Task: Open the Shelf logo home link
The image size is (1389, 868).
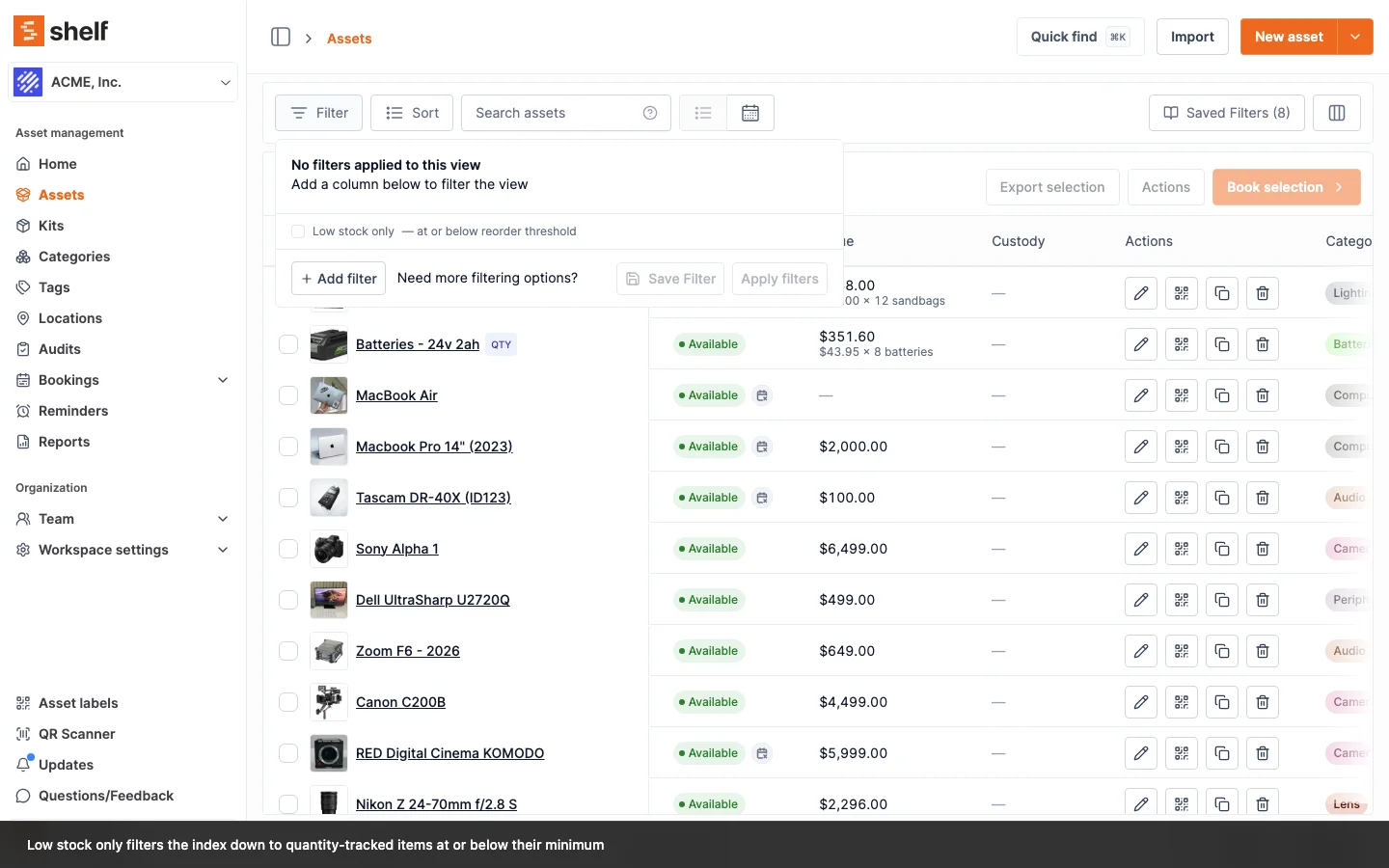Action: pos(61,31)
